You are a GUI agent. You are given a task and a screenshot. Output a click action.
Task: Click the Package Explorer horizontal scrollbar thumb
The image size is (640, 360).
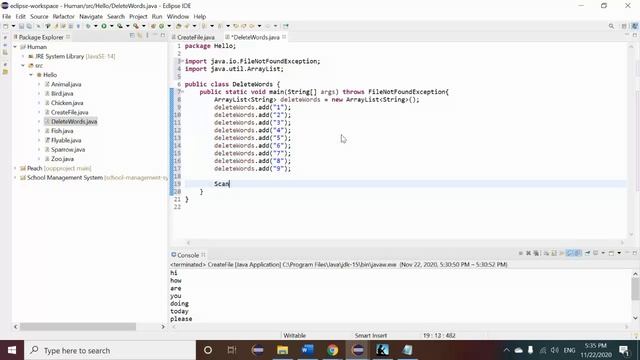click(78, 327)
